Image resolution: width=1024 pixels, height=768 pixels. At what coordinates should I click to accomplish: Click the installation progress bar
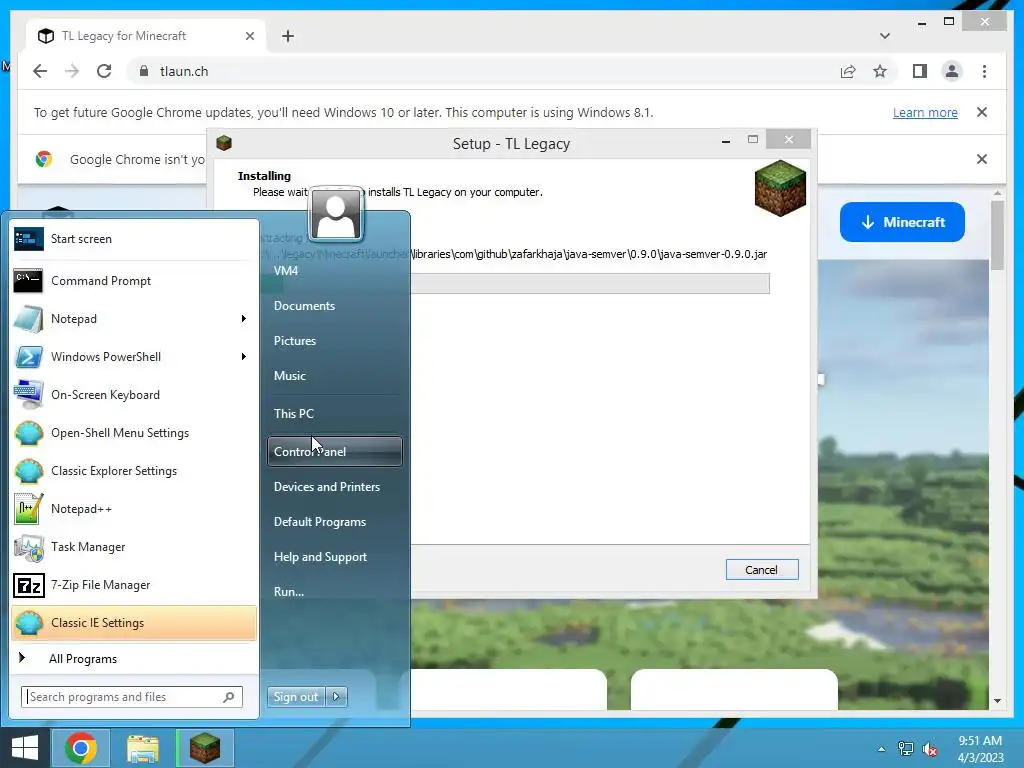pos(515,283)
